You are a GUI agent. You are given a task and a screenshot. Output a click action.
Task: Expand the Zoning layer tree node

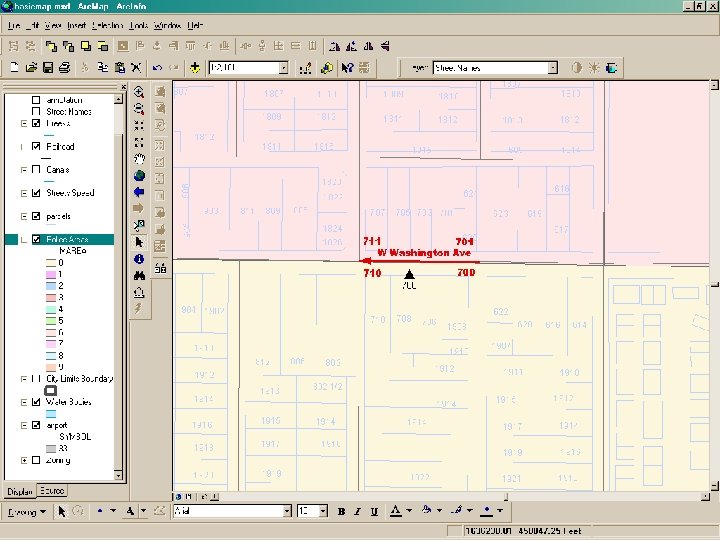[24, 460]
